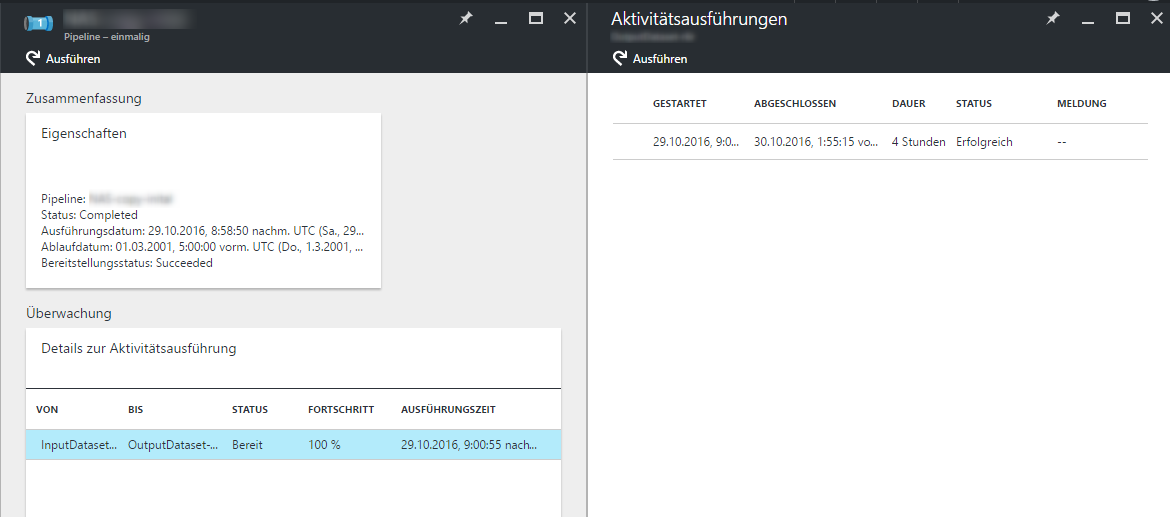The image size is (1170, 517).
Task: Open the Eigenschaften summary tile
Action: coord(203,200)
